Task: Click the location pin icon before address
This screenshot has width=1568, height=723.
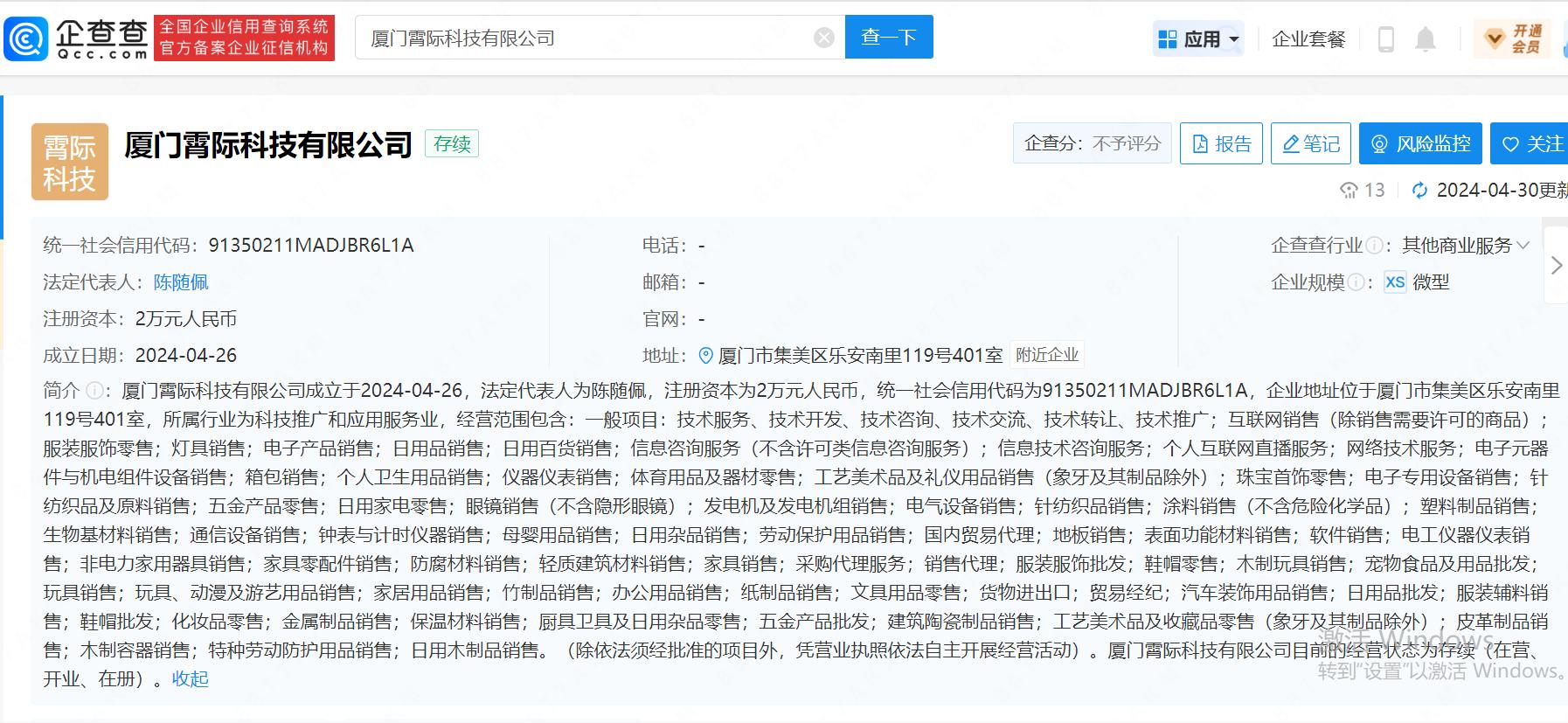Action: [x=706, y=356]
